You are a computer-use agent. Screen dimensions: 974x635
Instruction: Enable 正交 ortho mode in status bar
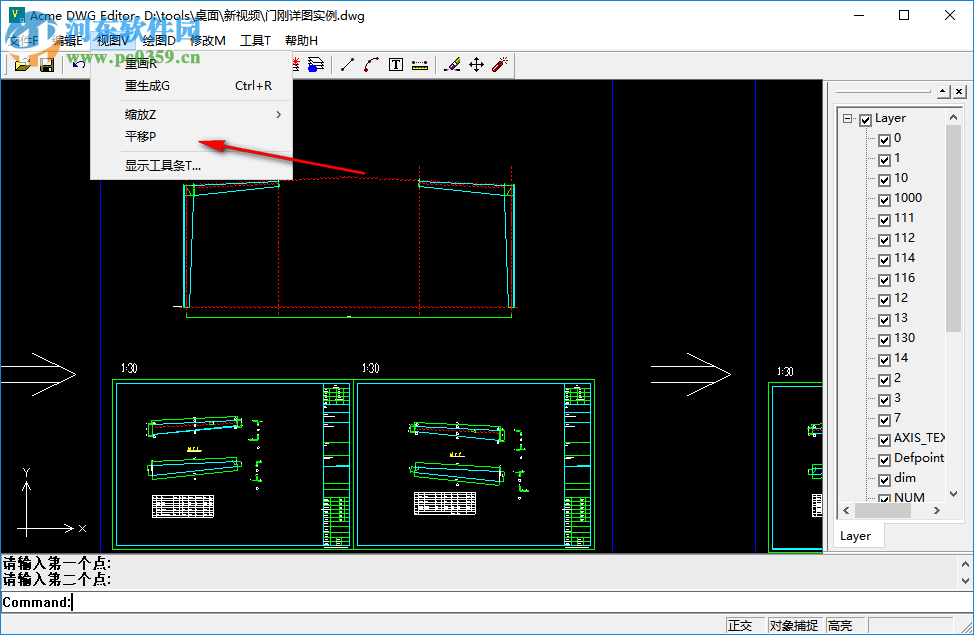[741, 624]
